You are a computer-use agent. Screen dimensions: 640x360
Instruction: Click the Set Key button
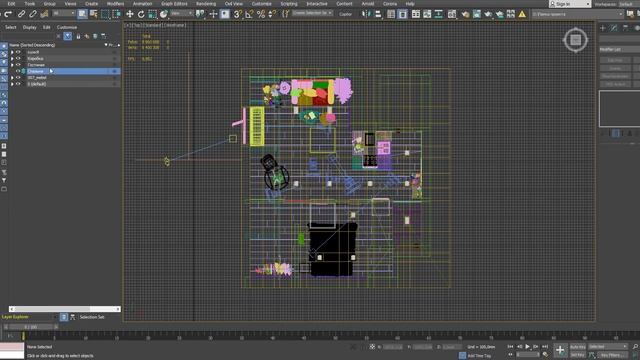577,355
